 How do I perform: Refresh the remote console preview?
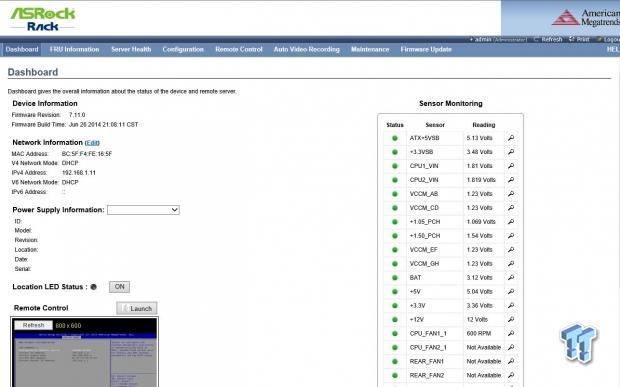pyautogui.click(x=33, y=325)
